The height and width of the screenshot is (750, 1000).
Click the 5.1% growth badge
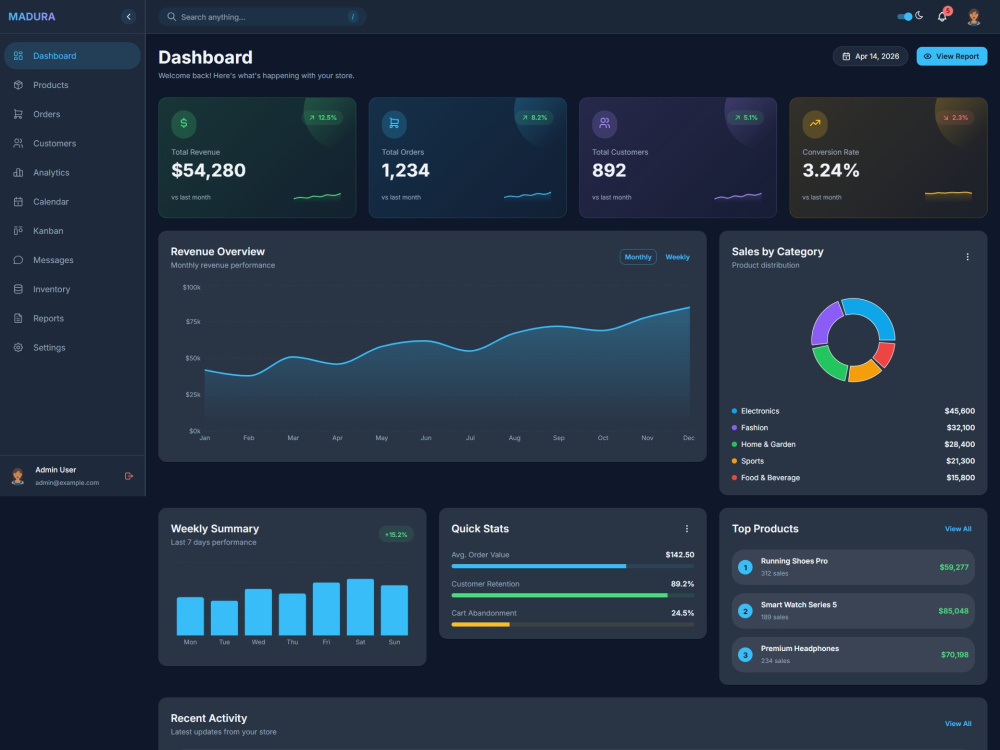(x=746, y=117)
